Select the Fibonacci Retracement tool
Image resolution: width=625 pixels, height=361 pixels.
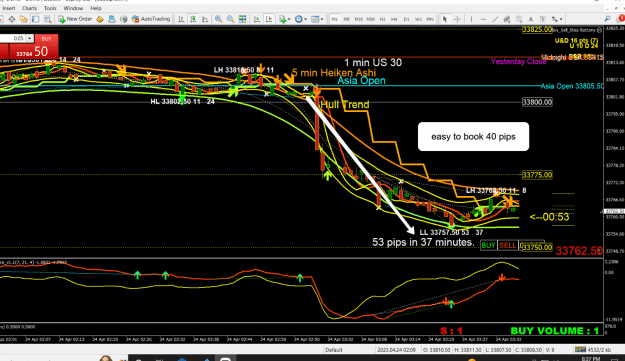tap(519, 19)
